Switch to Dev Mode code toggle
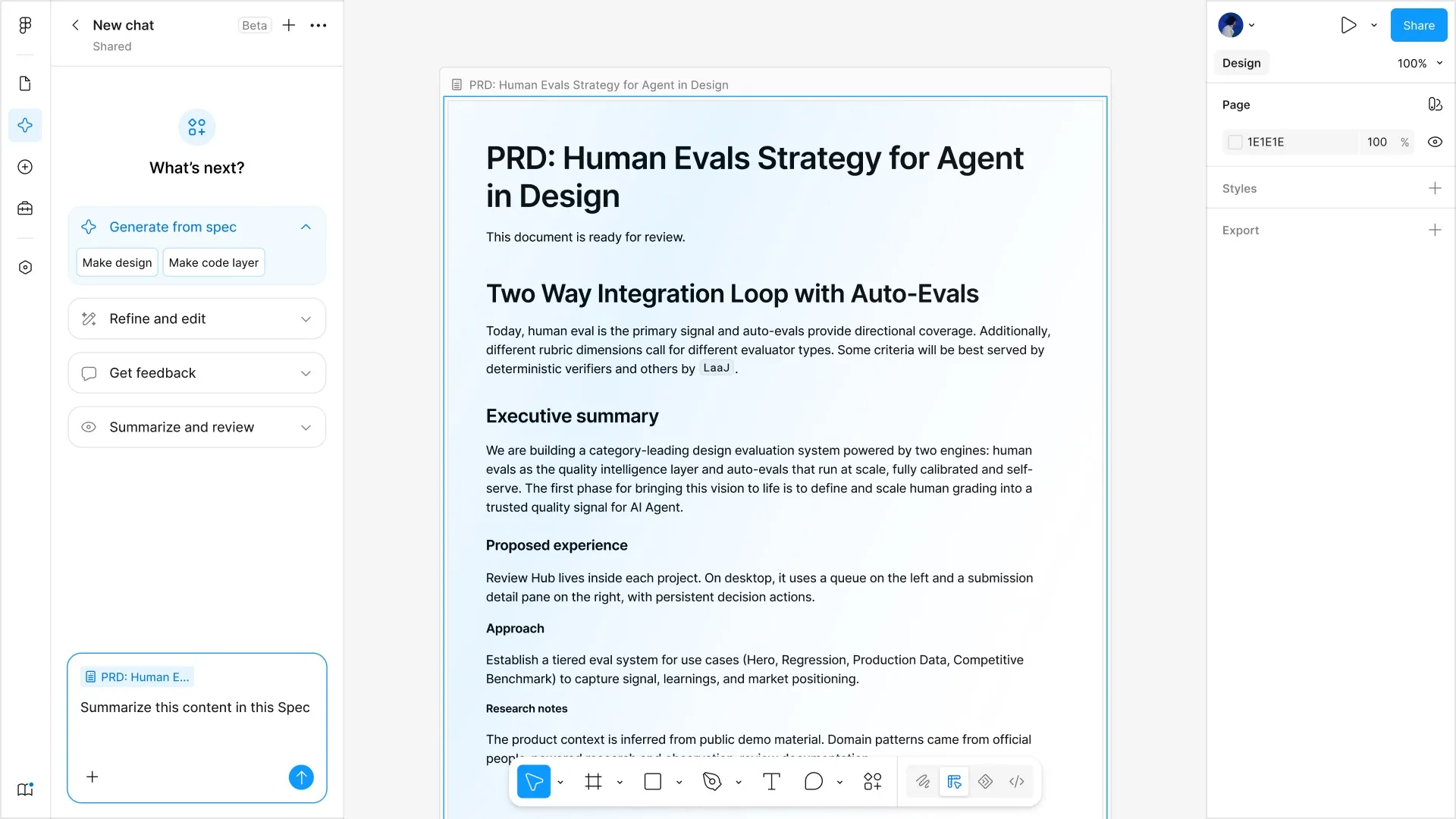 (x=1017, y=782)
